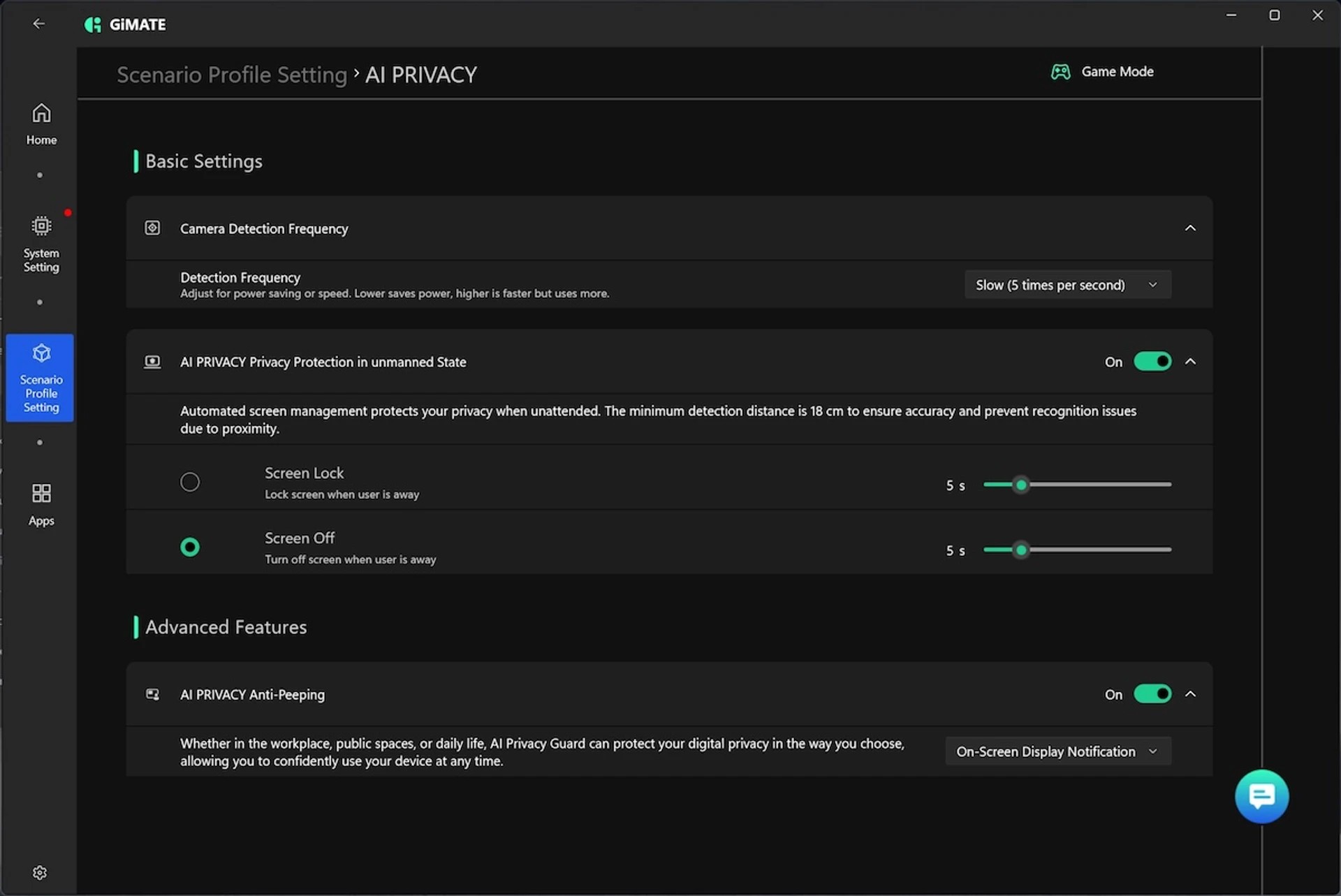Click the Screen Off delay slider
The height and width of the screenshot is (896, 1341).
point(1076,550)
